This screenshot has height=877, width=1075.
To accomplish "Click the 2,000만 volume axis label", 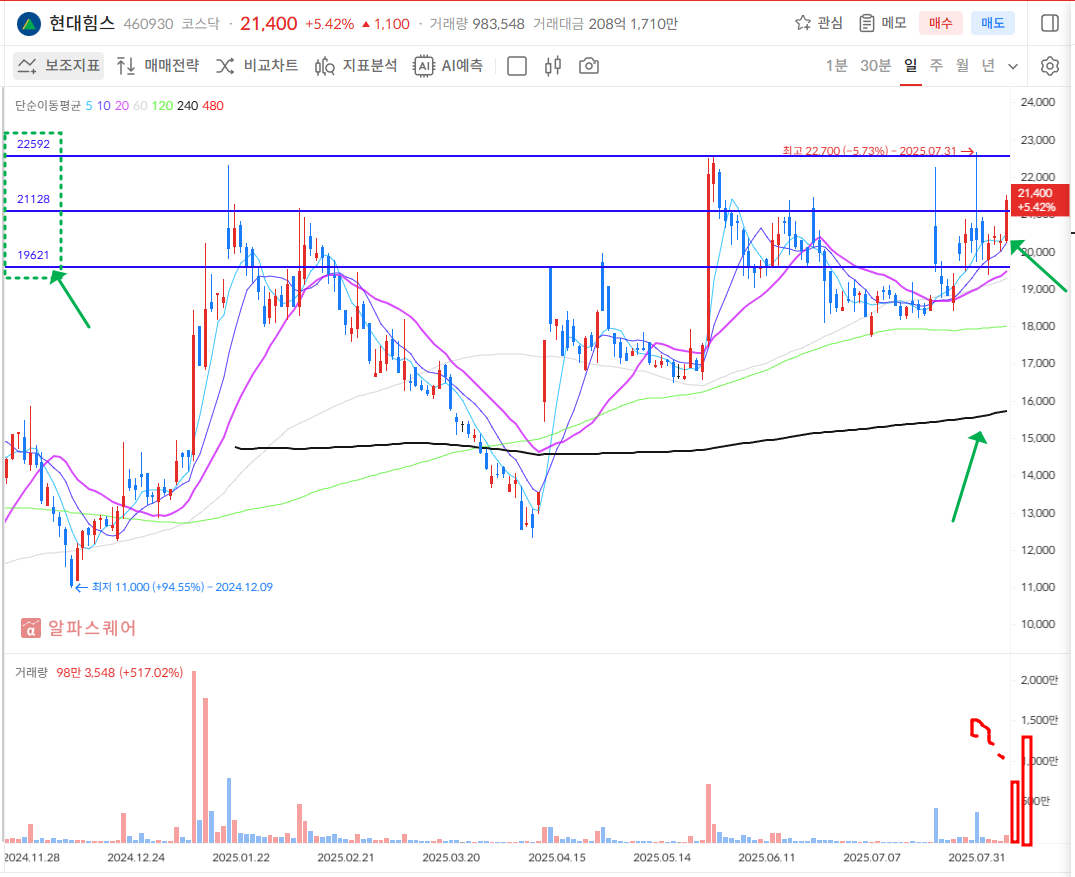I will click(1039, 680).
